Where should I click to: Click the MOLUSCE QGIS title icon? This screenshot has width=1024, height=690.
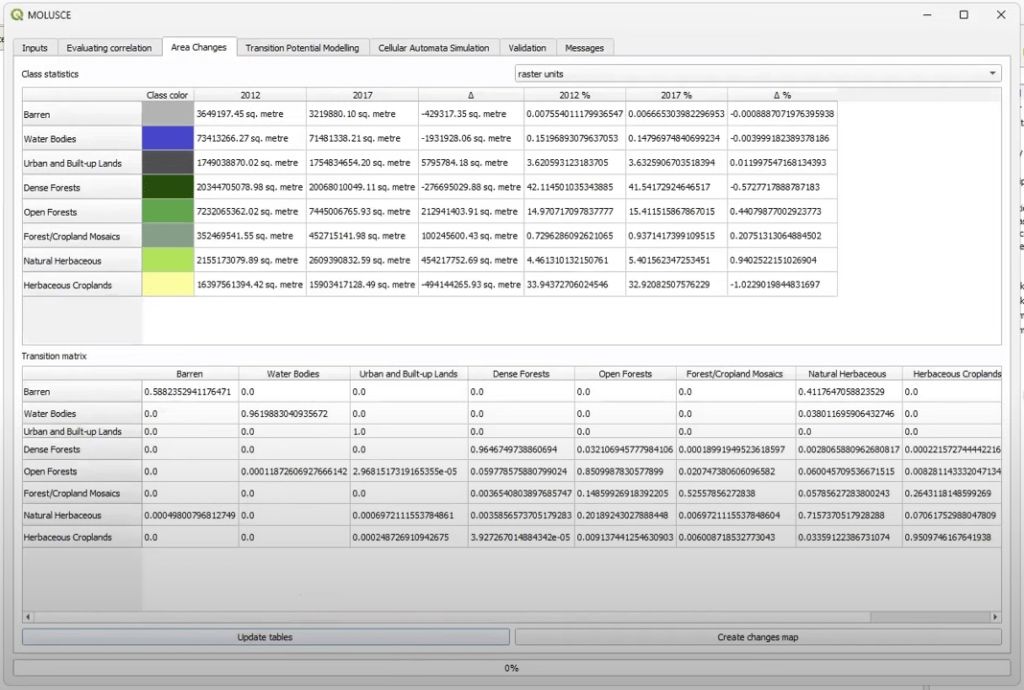[x=17, y=14]
